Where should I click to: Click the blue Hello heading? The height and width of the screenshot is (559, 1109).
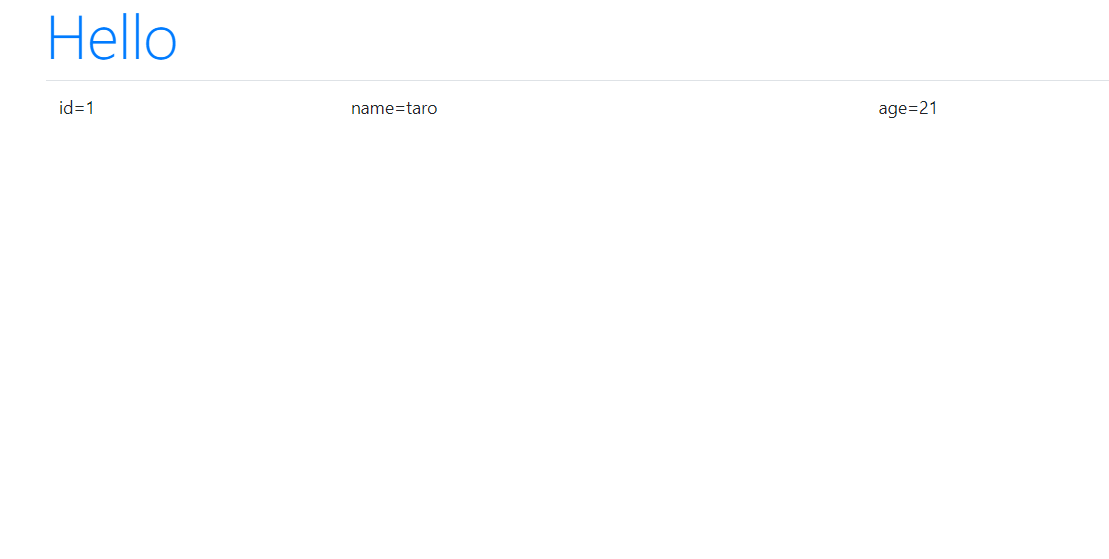[x=112, y=39]
